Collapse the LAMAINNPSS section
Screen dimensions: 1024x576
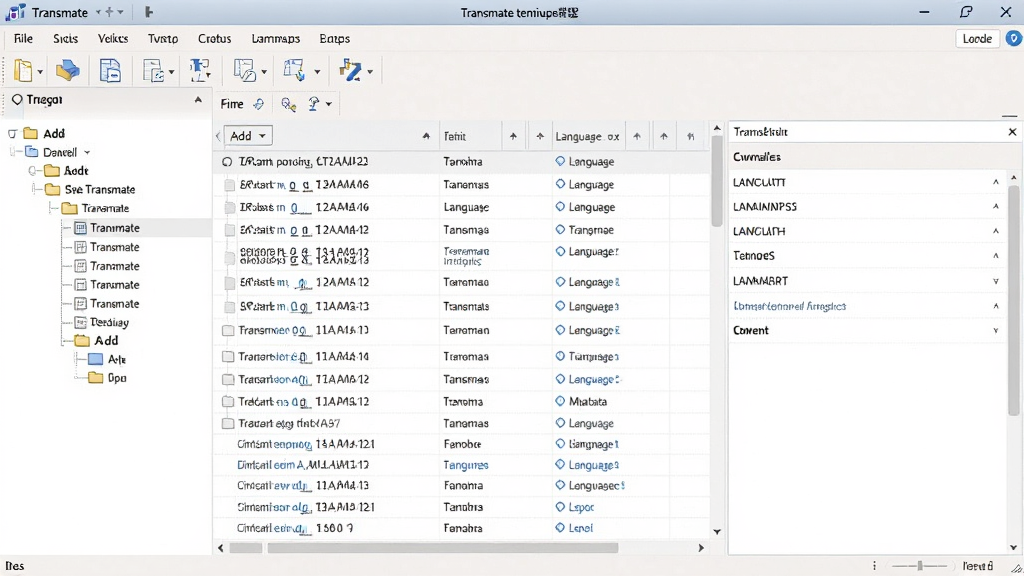[996, 206]
